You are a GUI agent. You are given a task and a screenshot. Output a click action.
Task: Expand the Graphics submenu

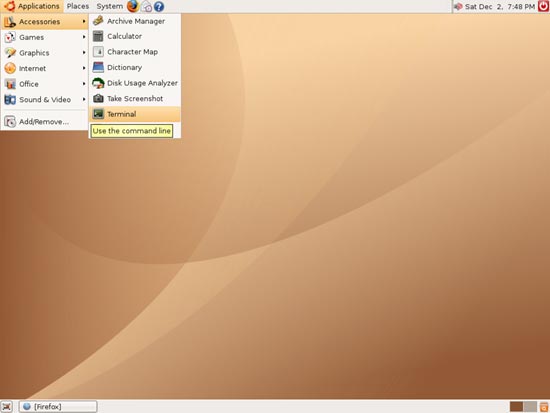tap(44, 53)
